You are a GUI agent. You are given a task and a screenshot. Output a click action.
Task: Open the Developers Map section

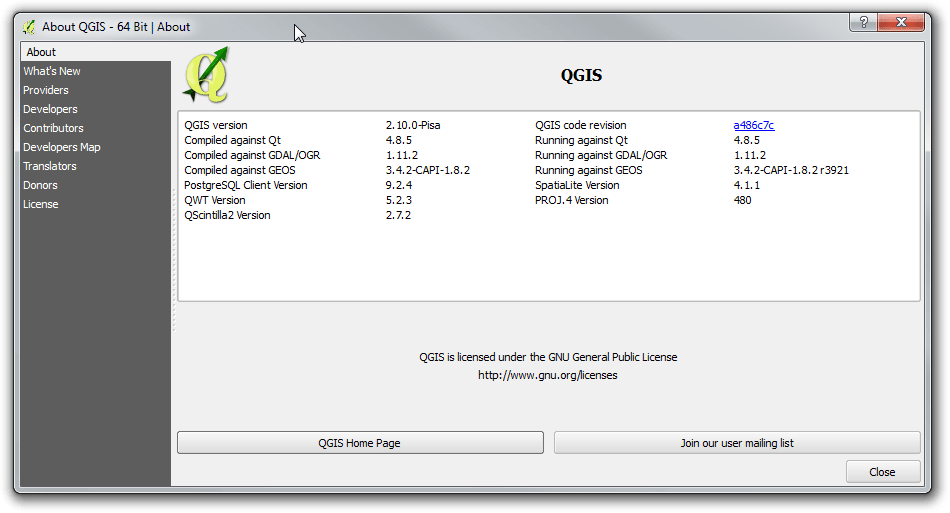[x=96, y=147]
